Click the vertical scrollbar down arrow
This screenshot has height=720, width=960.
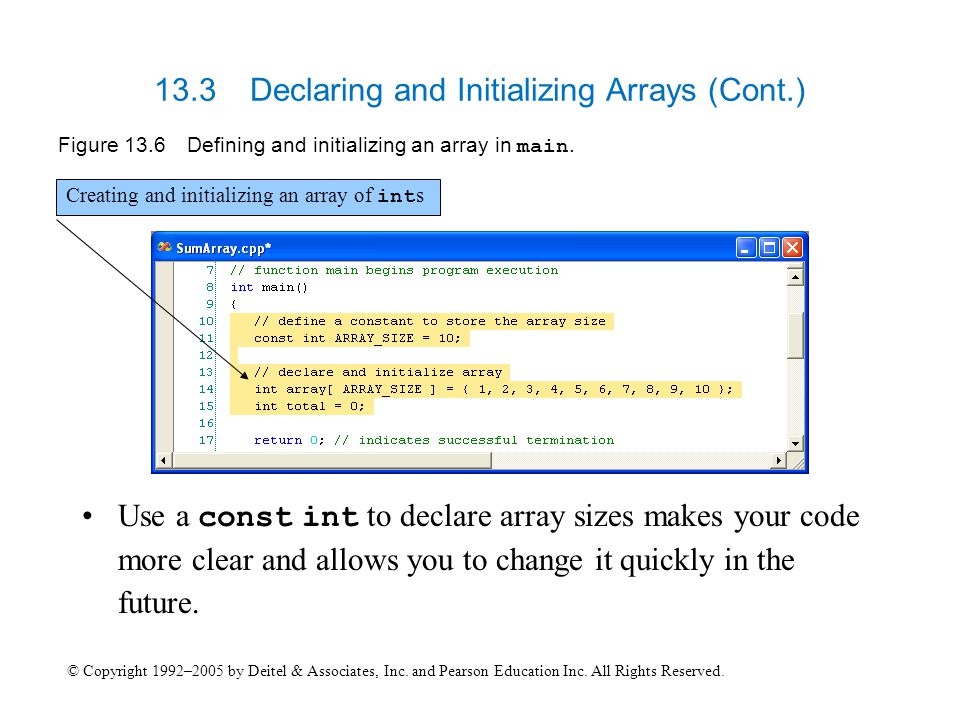pyautogui.click(x=795, y=443)
